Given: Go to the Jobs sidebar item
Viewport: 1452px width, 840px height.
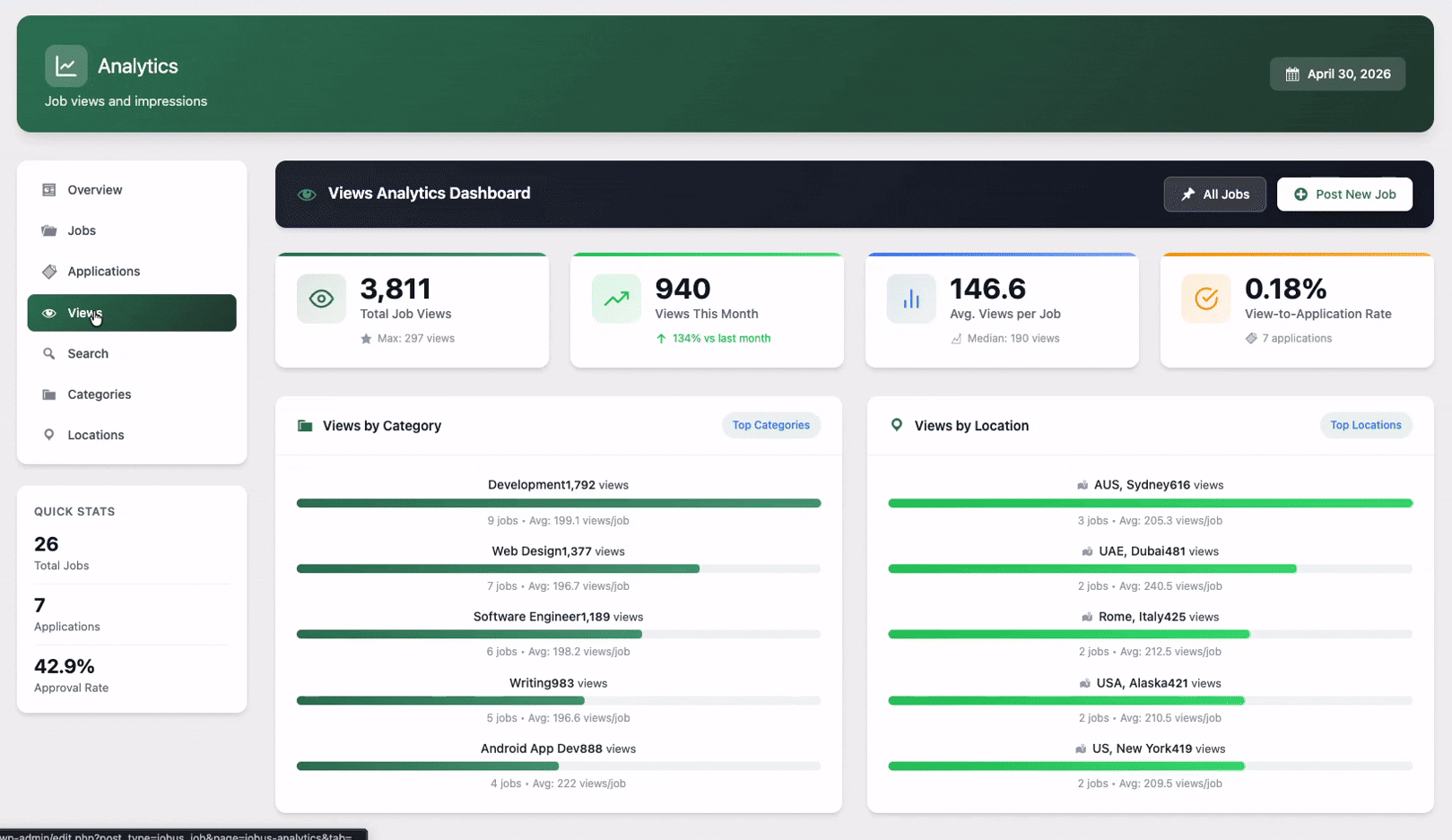Looking at the screenshot, I should pyautogui.click(x=82, y=230).
